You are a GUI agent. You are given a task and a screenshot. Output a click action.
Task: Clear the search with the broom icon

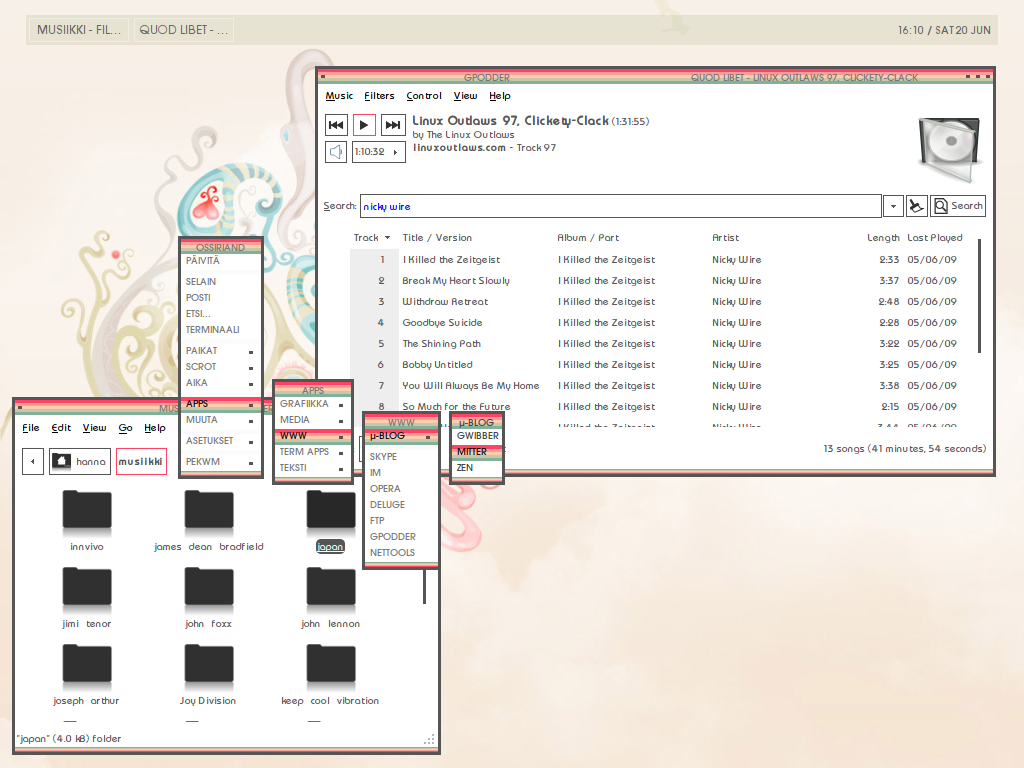(917, 206)
